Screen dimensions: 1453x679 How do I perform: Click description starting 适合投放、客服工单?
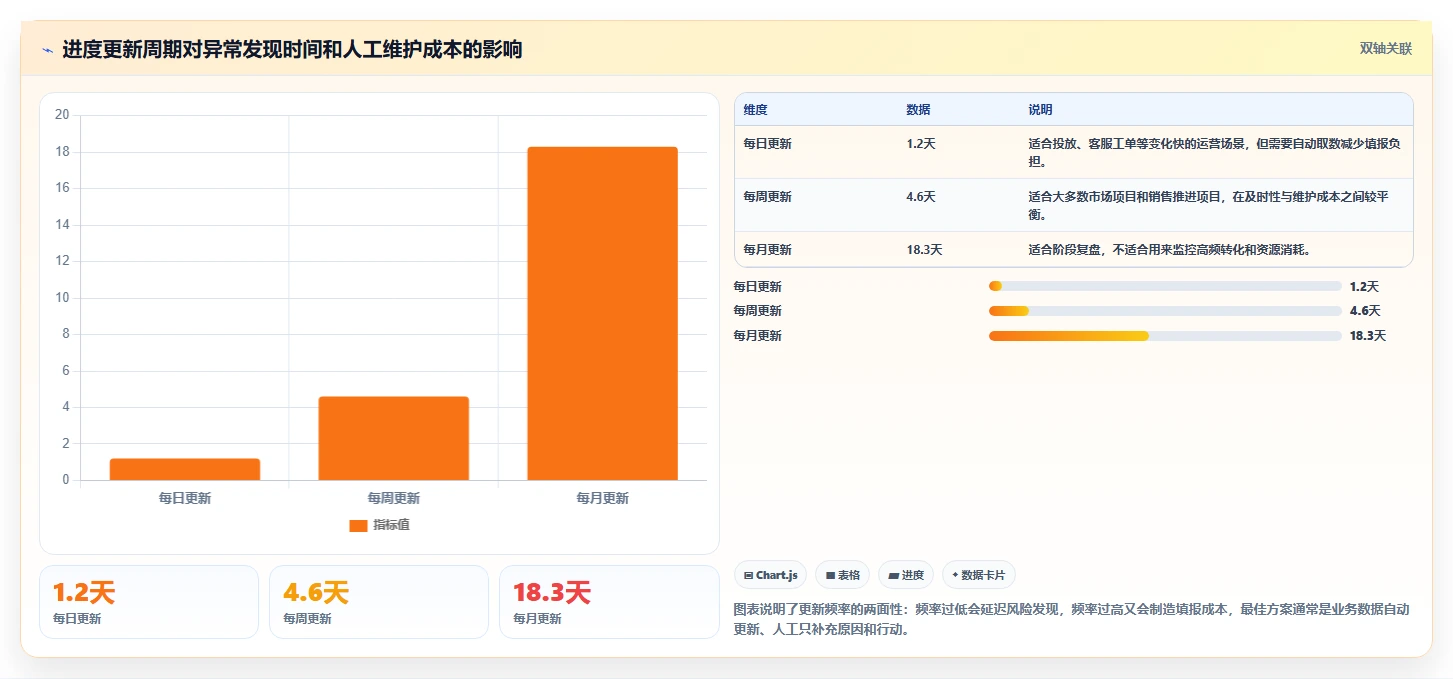point(1214,152)
